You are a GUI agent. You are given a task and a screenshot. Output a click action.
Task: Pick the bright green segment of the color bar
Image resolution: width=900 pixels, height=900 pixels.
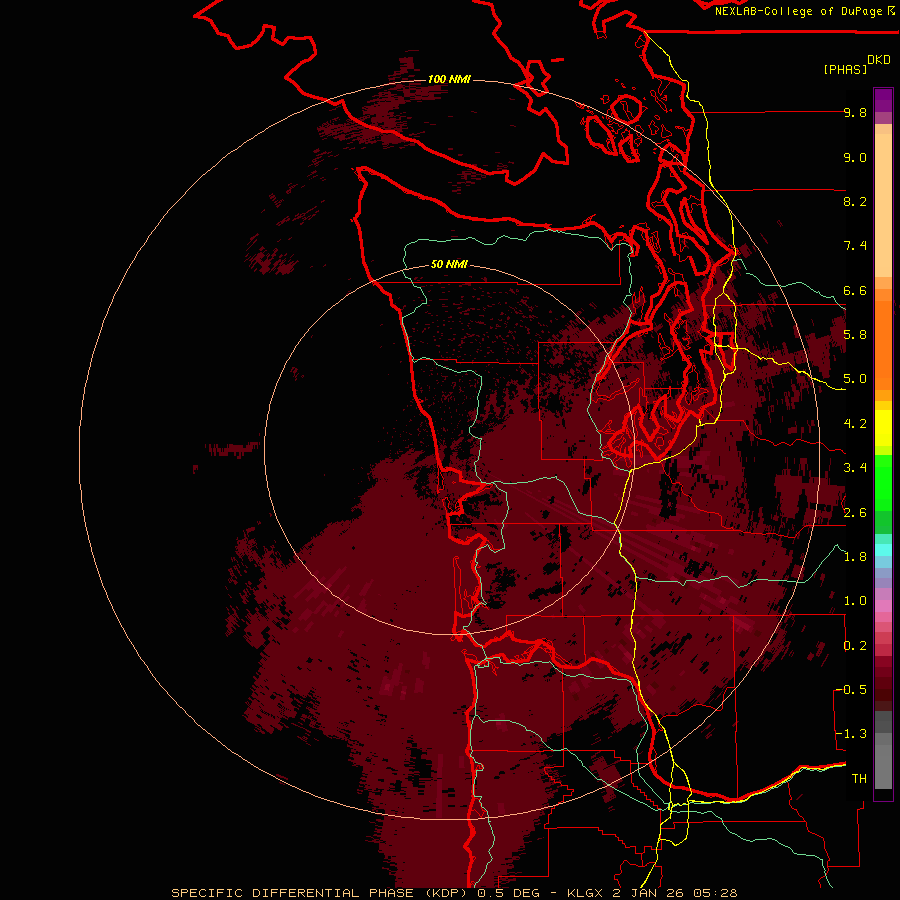[883, 483]
